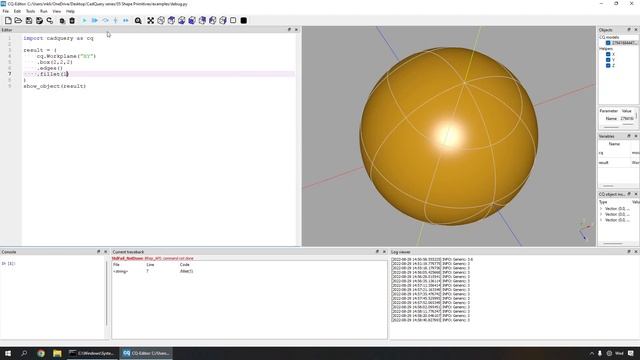Open File Explorer from the taskbar

57,353
